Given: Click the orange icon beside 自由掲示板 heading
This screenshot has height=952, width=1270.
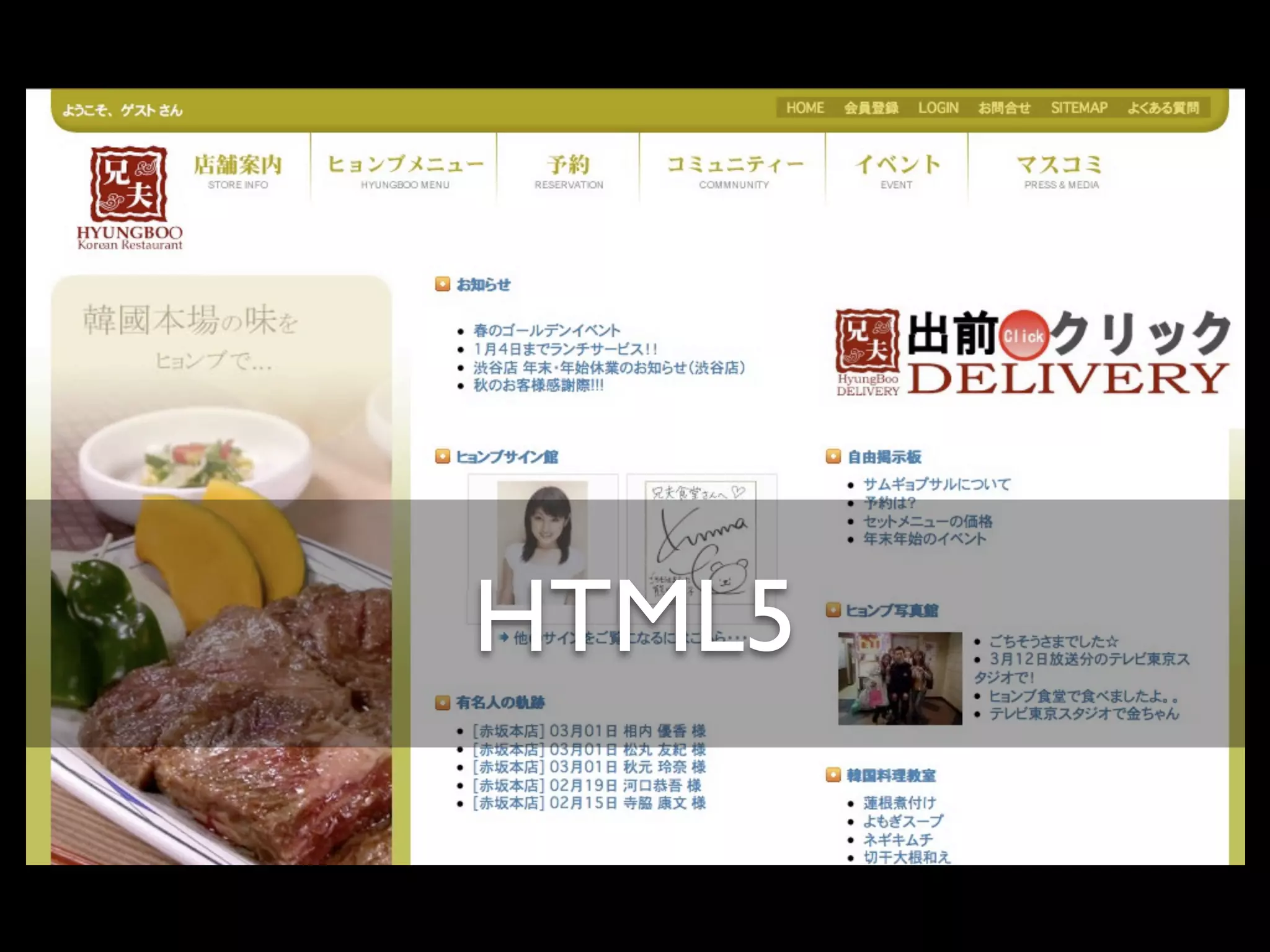Looking at the screenshot, I should click(833, 457).
